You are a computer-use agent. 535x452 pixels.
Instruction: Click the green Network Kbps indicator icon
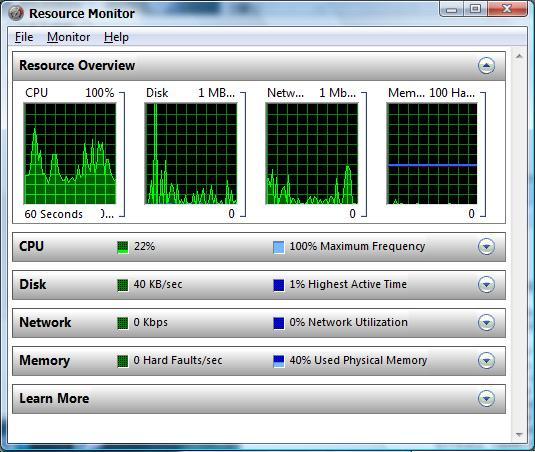pos(122,323)
